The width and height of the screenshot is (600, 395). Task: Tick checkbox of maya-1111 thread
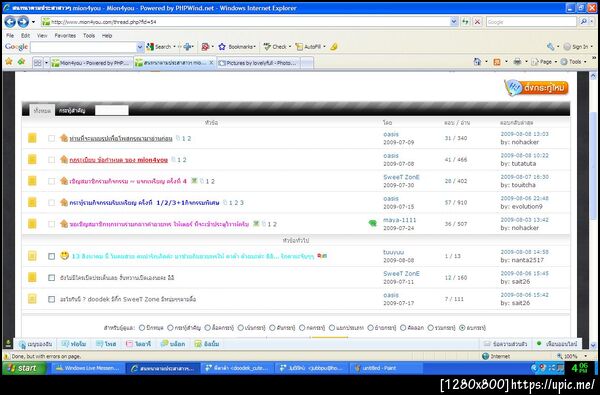click(x=51, y=224)
